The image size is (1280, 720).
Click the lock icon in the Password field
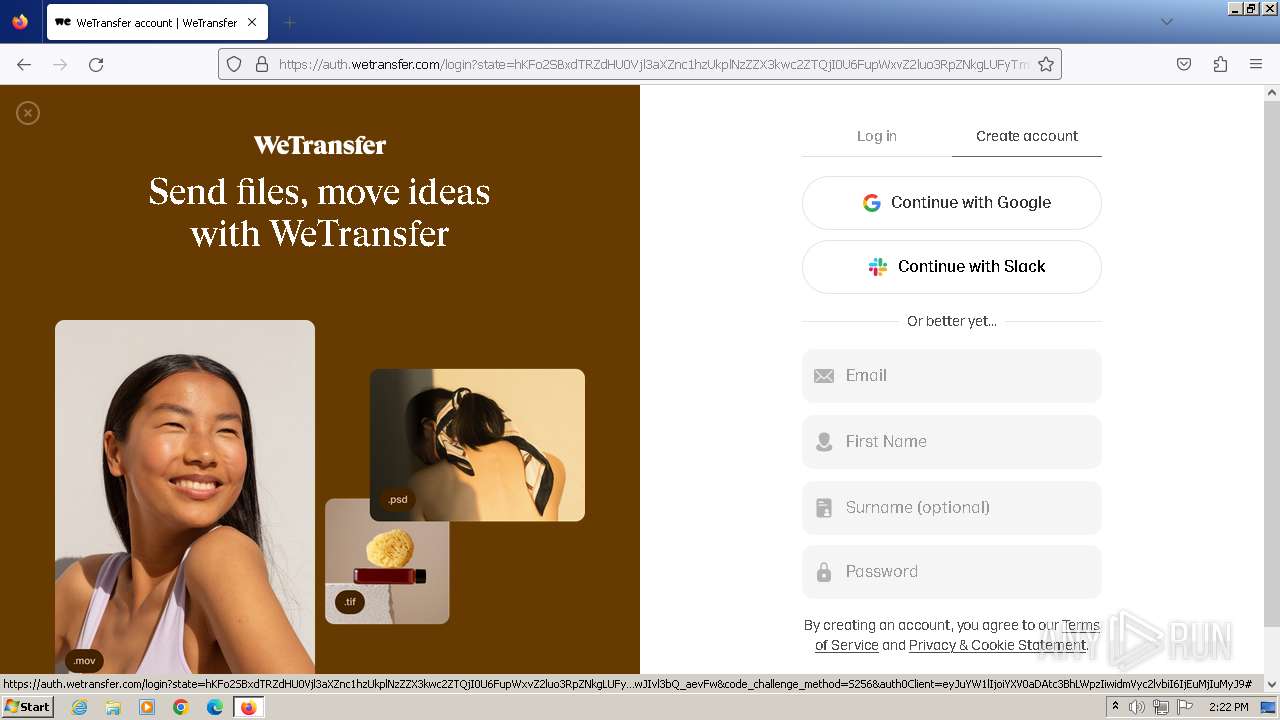(x=824, y=572)
